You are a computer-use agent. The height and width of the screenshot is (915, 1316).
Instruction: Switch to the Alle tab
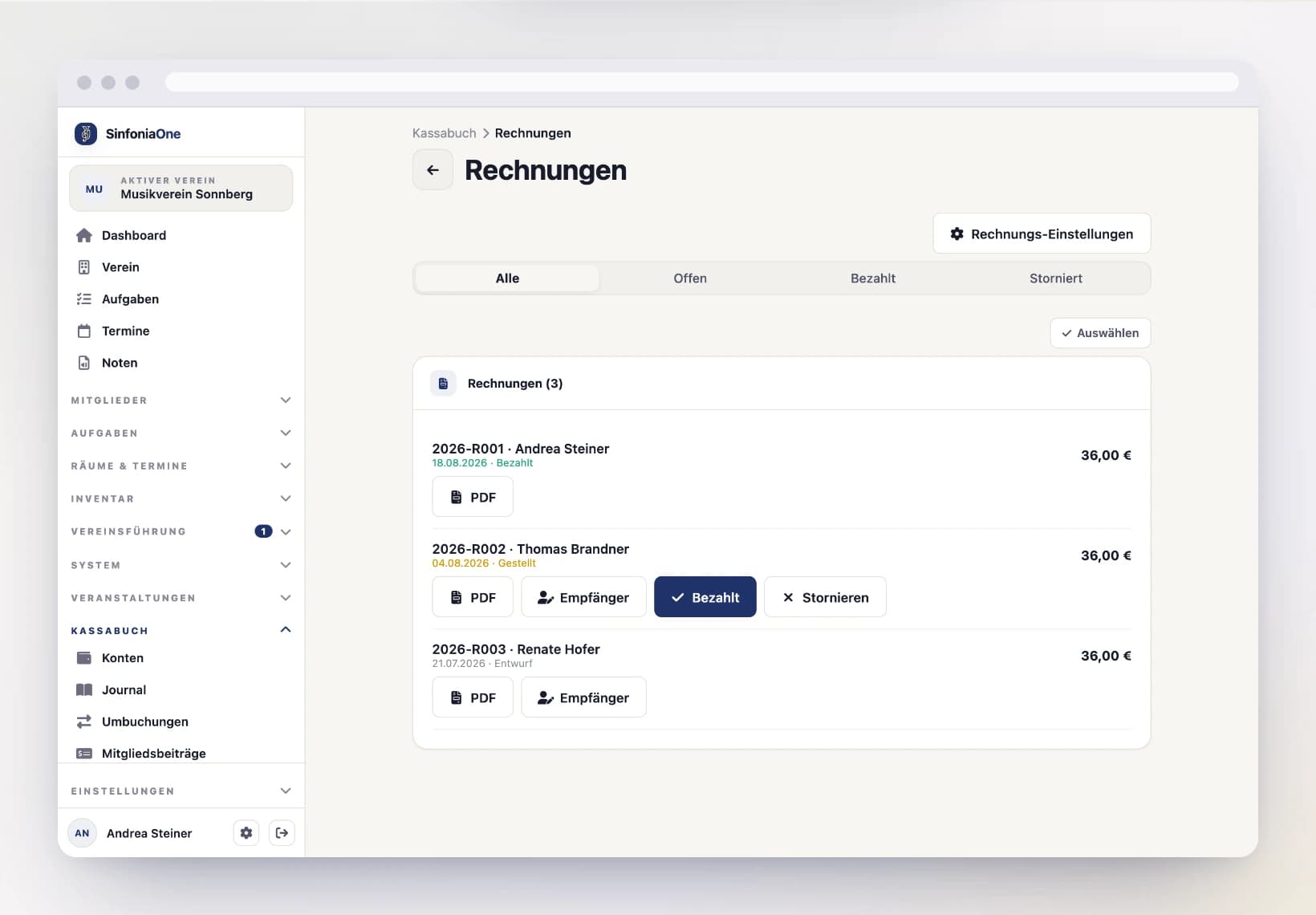click(x=507, y=279)
